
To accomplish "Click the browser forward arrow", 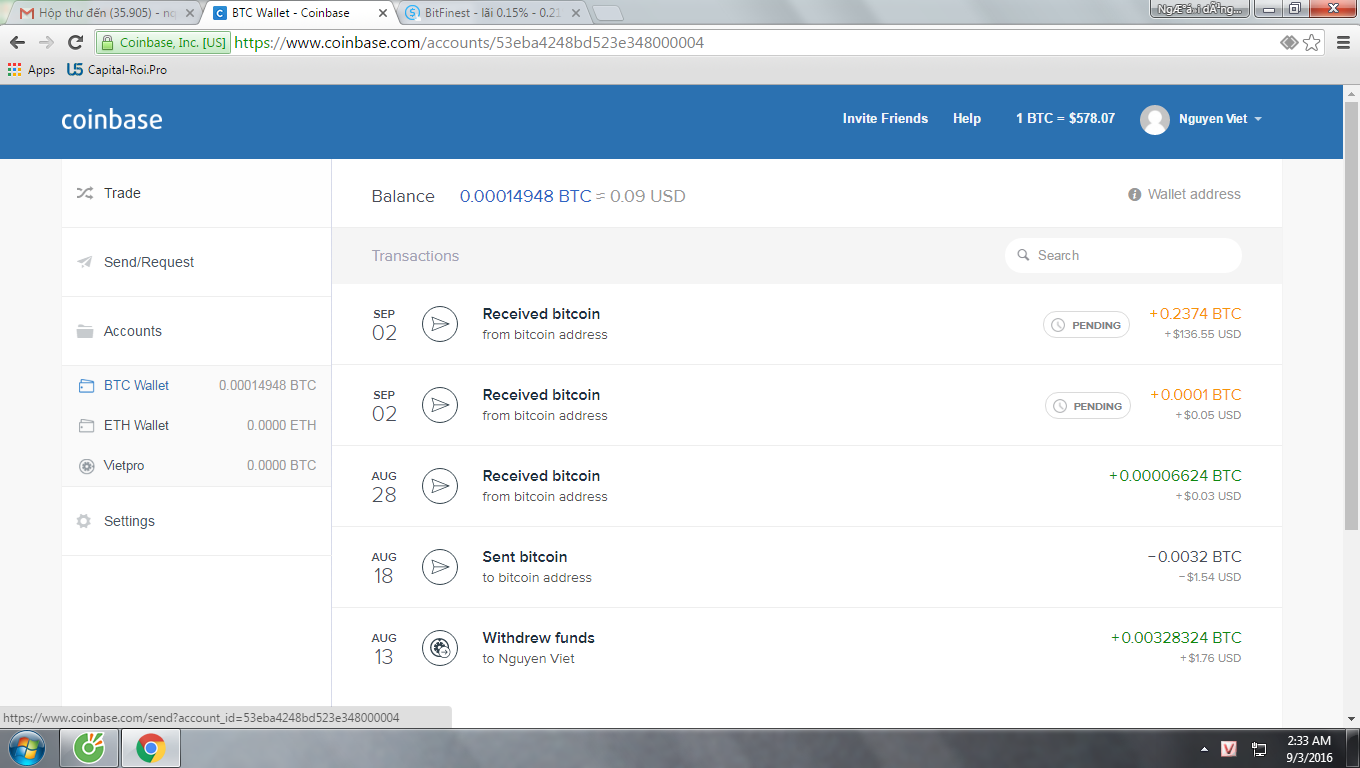I will [46, 42].
